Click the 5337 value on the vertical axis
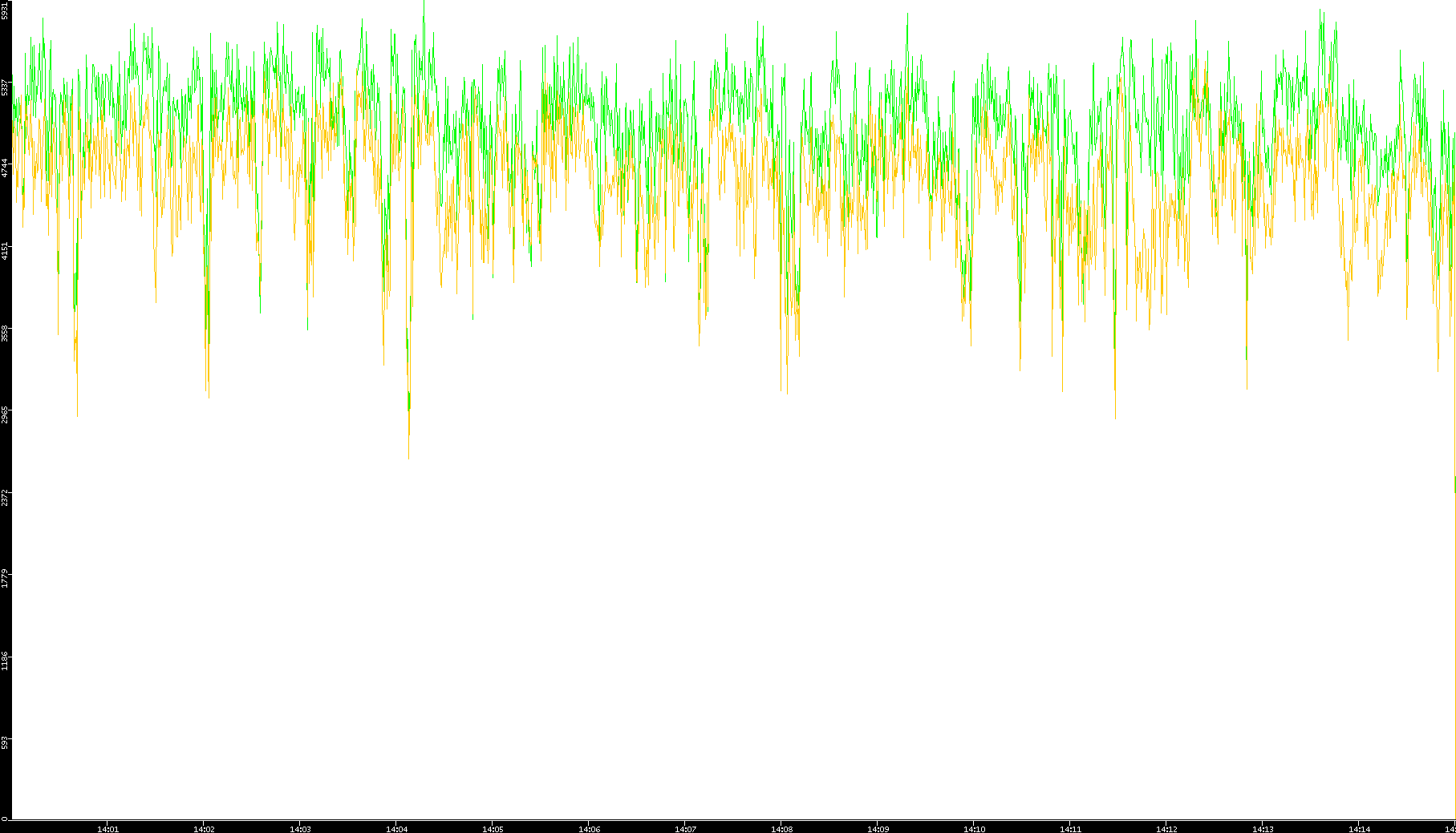1456x833 pixels. tap(5, 87)
